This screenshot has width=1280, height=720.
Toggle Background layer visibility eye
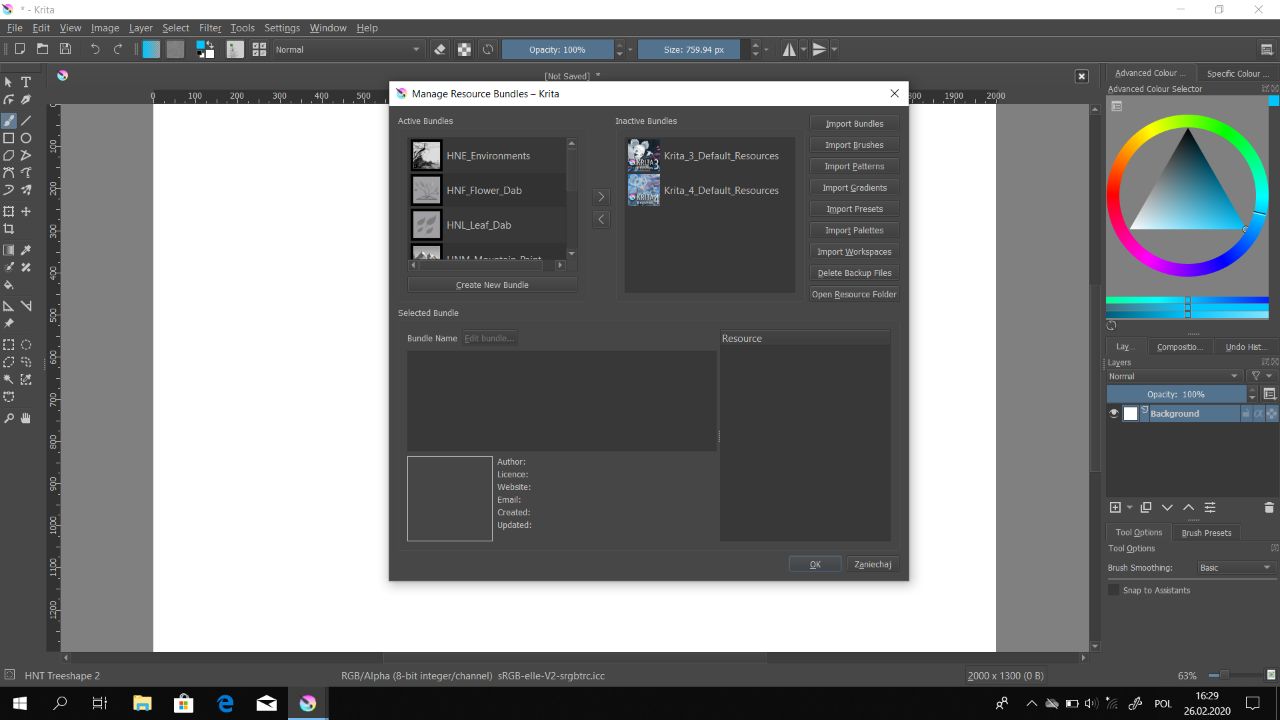tap(1114, 413)
